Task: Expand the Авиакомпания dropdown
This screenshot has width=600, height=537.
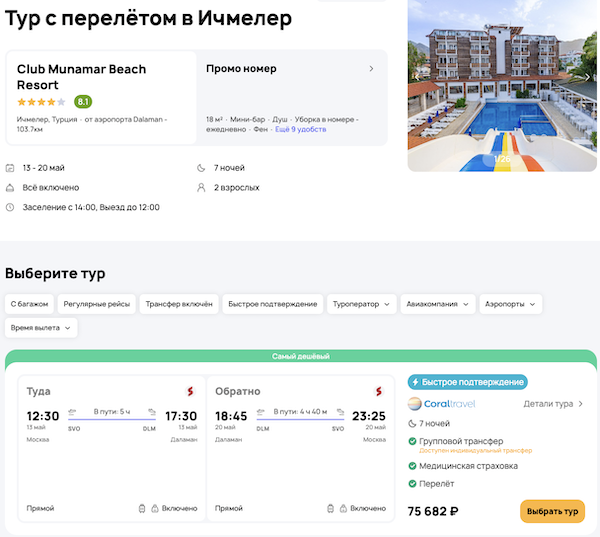Action: coord(438,304)
